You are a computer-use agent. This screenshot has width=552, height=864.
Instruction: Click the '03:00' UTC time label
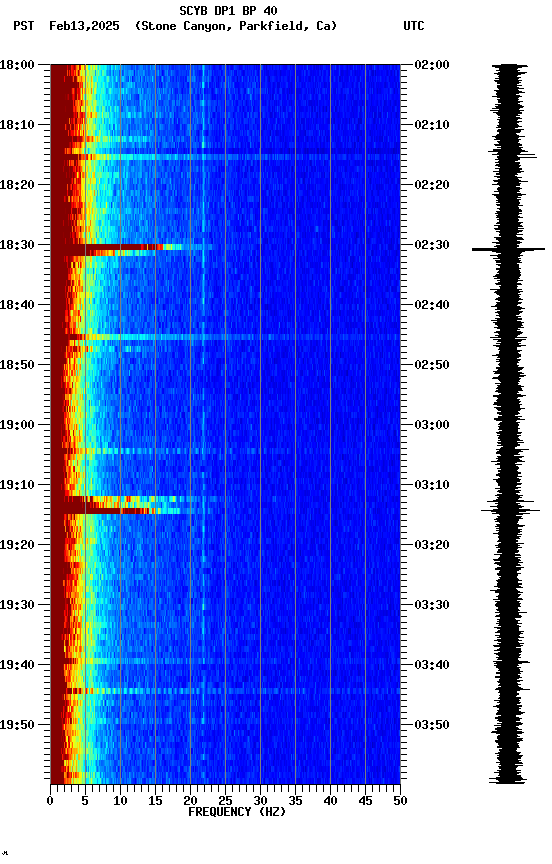click(432, 425)
